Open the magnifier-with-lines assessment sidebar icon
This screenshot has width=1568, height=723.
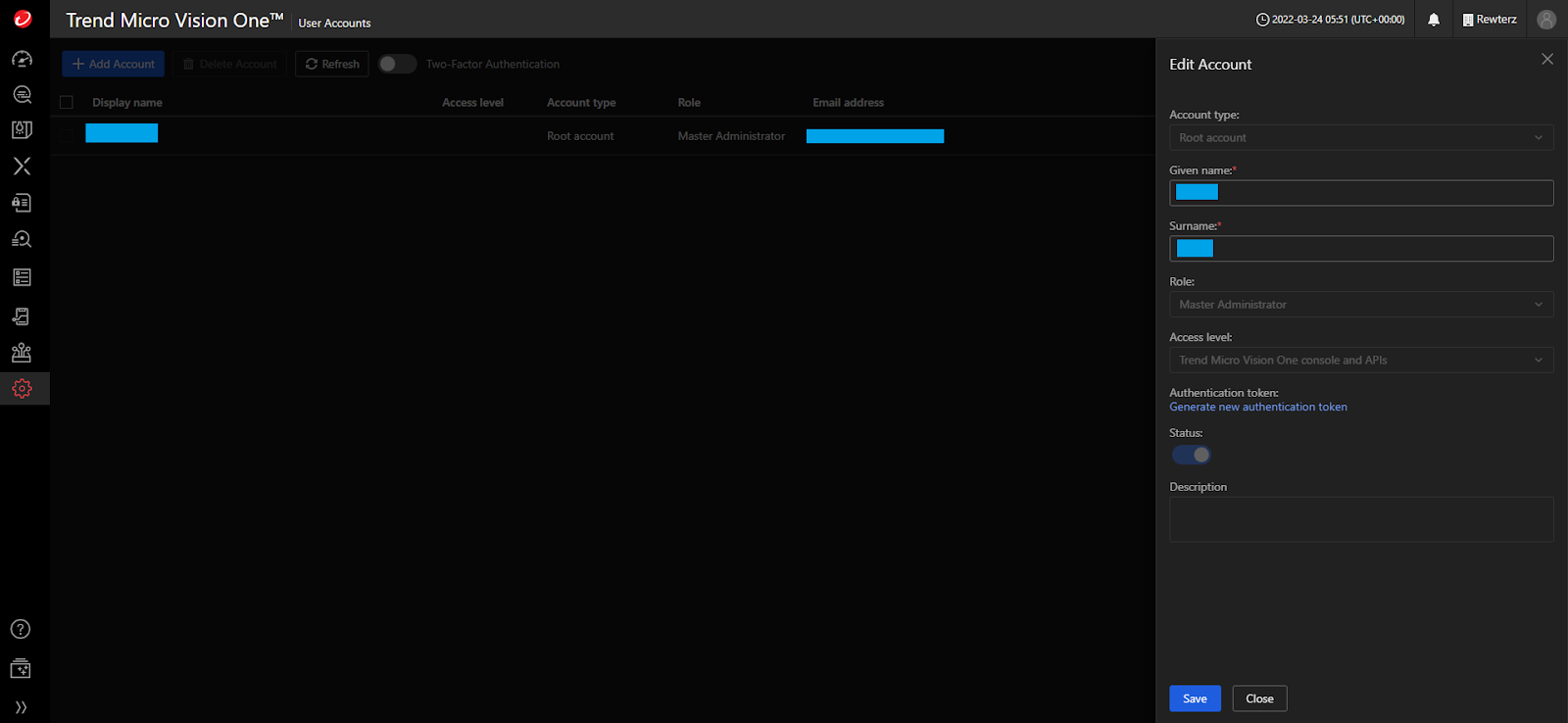point(22,239)
